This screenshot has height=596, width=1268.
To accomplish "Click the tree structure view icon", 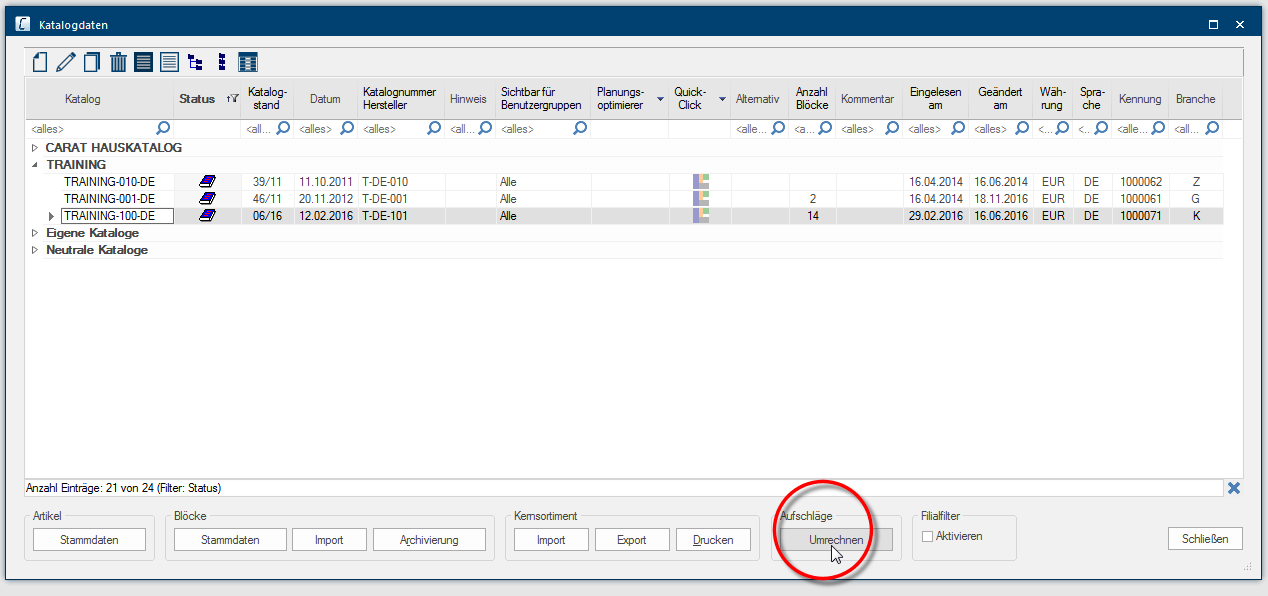I will pyautogui.click(x=196, y=63).
